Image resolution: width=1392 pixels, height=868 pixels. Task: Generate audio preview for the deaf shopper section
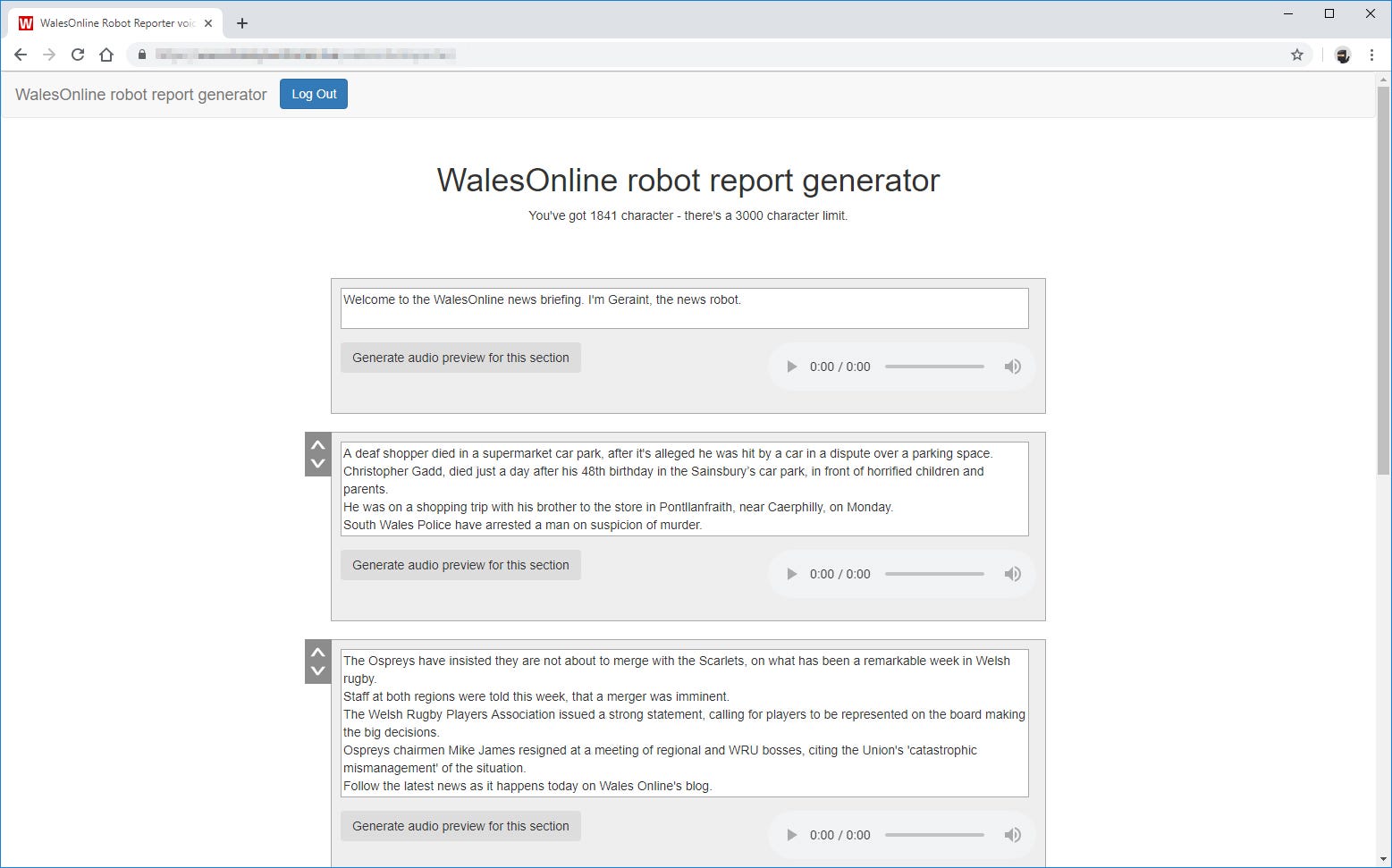[x=460, y=565]
